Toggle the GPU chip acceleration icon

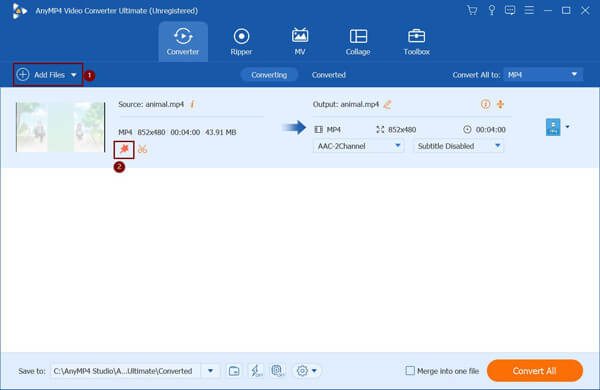(x=278, y=371)
